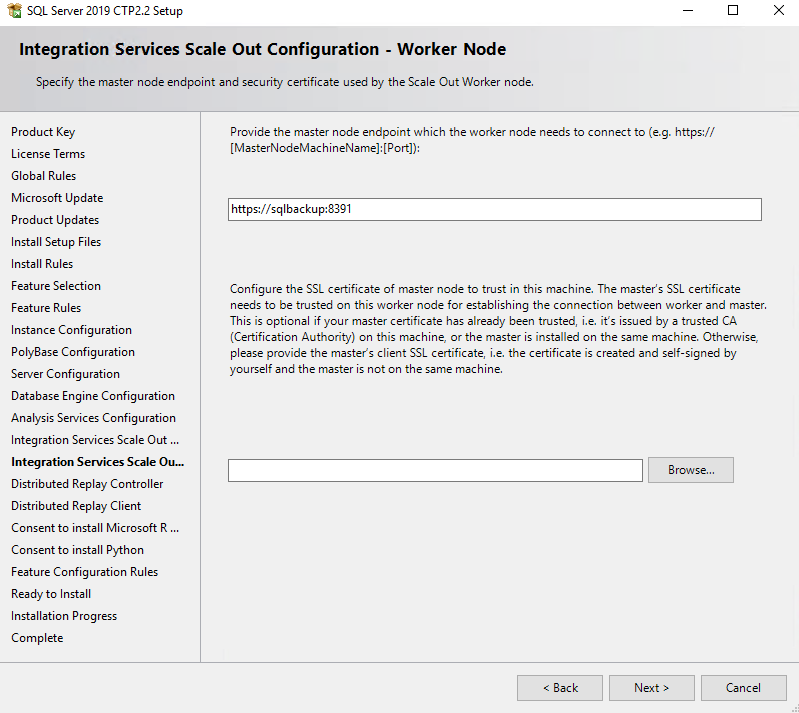Open Consent to install Python step
This screenshot has height=713, width=799.
coord(77,550)
